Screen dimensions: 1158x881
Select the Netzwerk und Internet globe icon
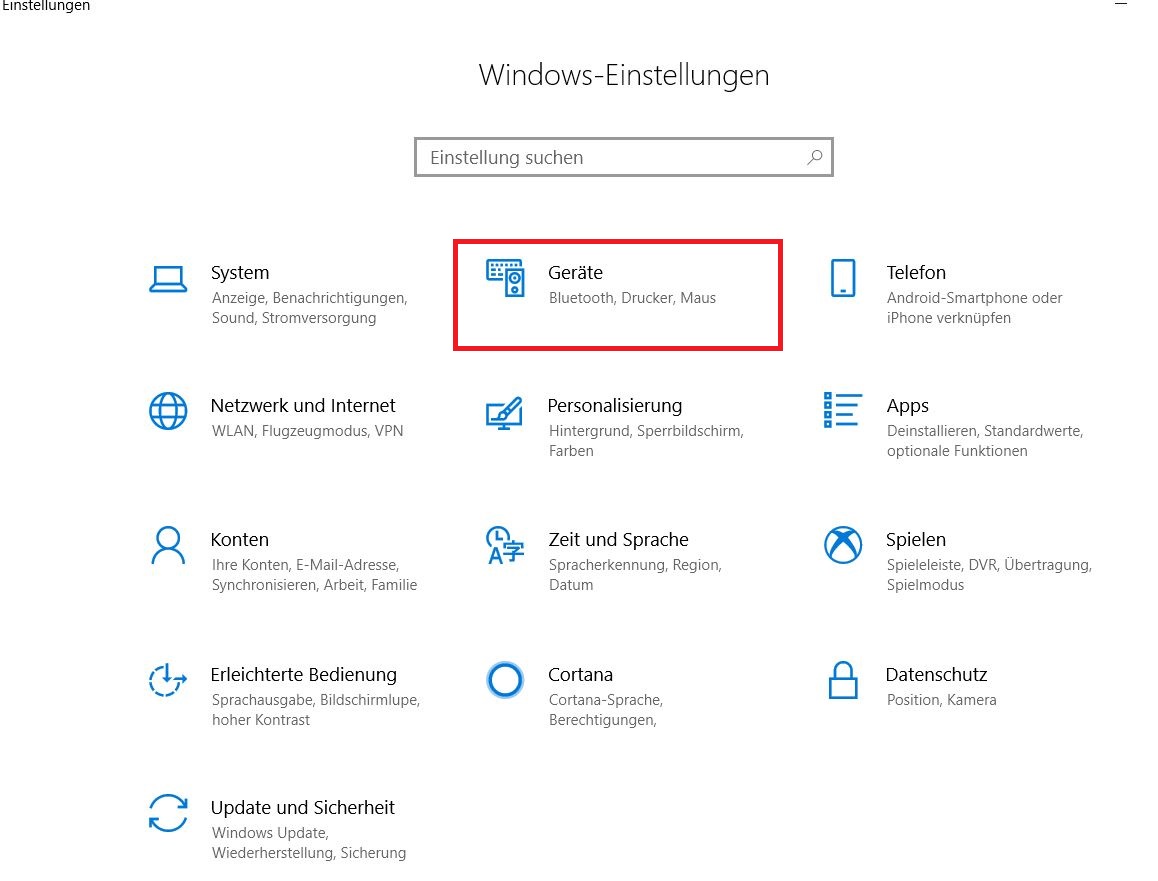[168, 411]
